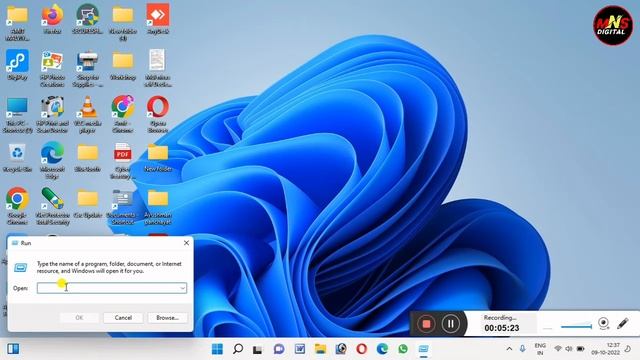
Task: Open Opera from the taskbar
Action: pos(361,349)
